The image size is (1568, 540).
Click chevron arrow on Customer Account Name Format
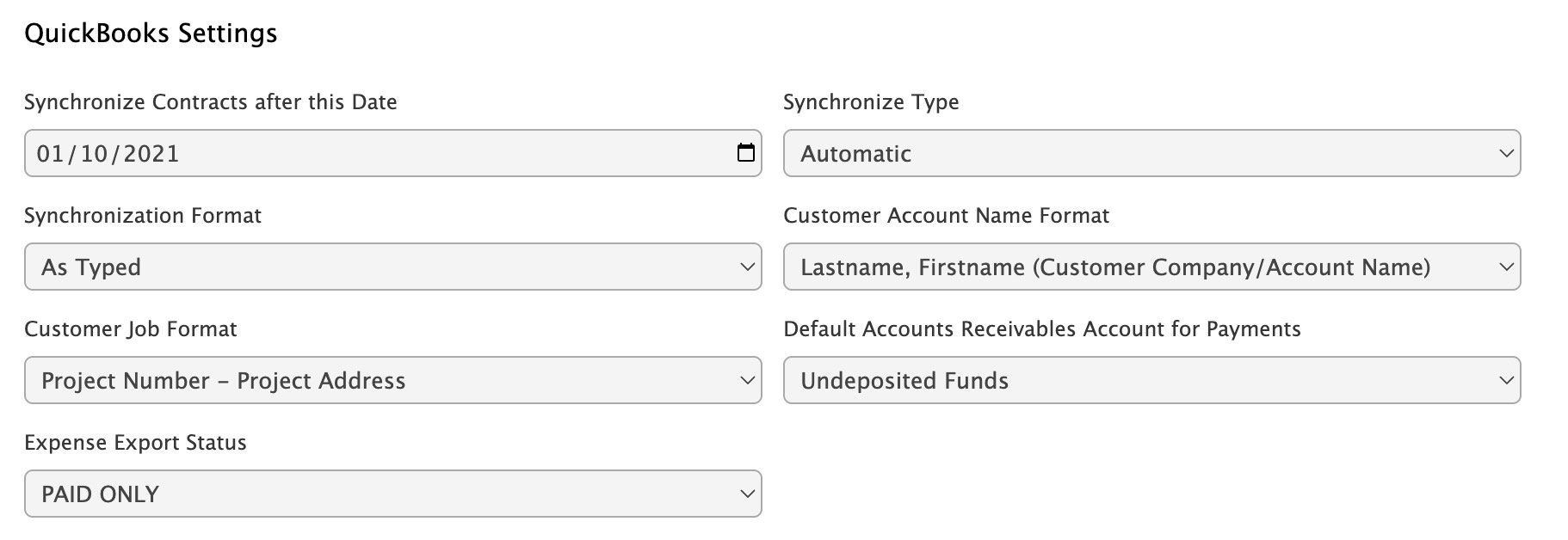pos(1506,267)
